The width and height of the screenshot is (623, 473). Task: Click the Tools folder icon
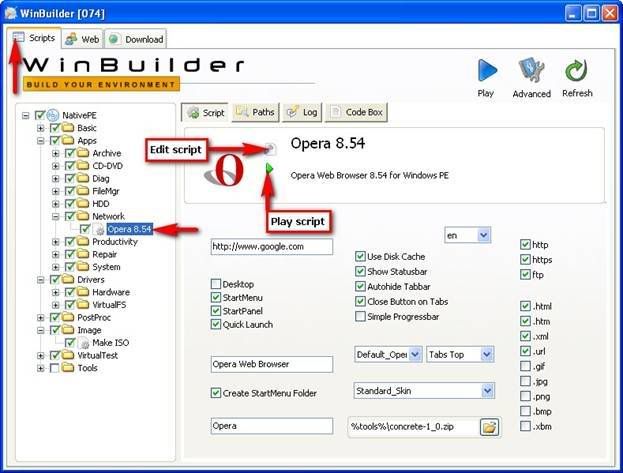[68, 368]
